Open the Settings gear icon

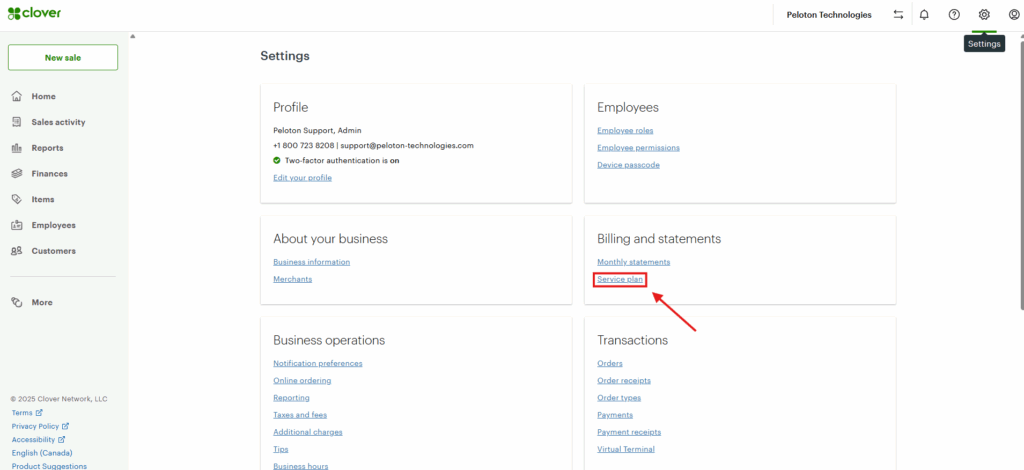pos(984,15)
